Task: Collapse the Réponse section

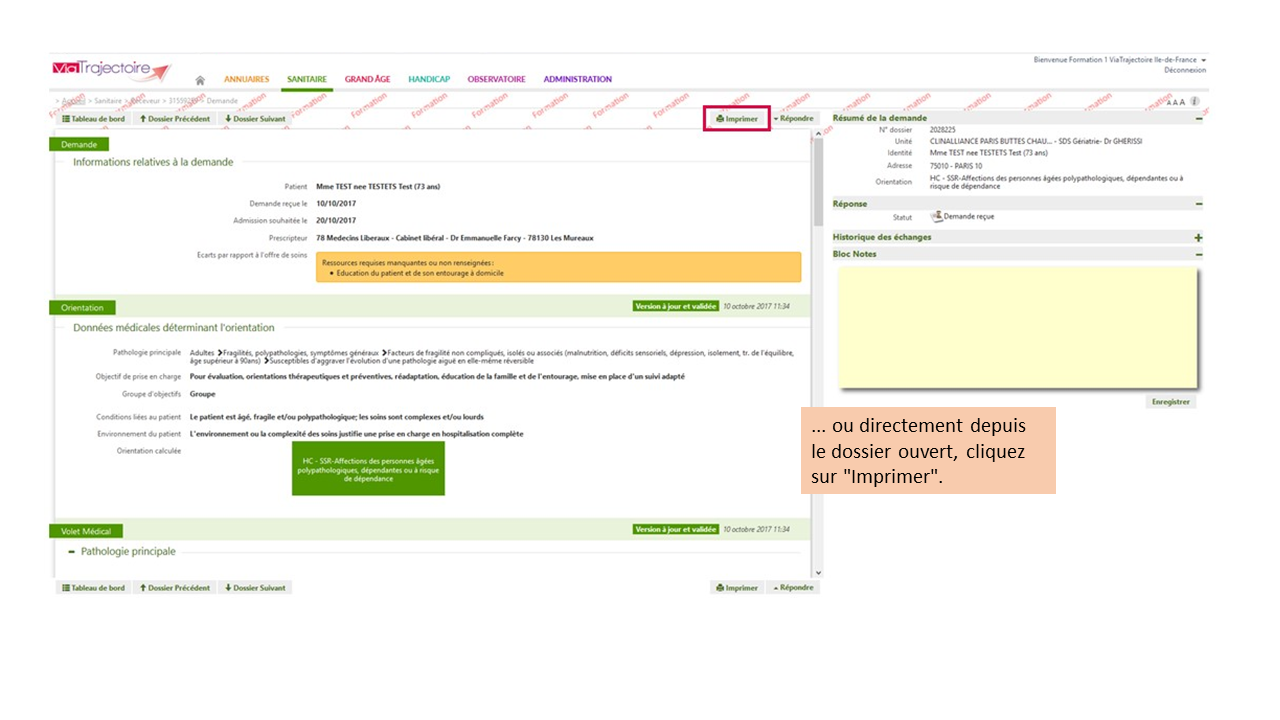Action: point(1198,204)
